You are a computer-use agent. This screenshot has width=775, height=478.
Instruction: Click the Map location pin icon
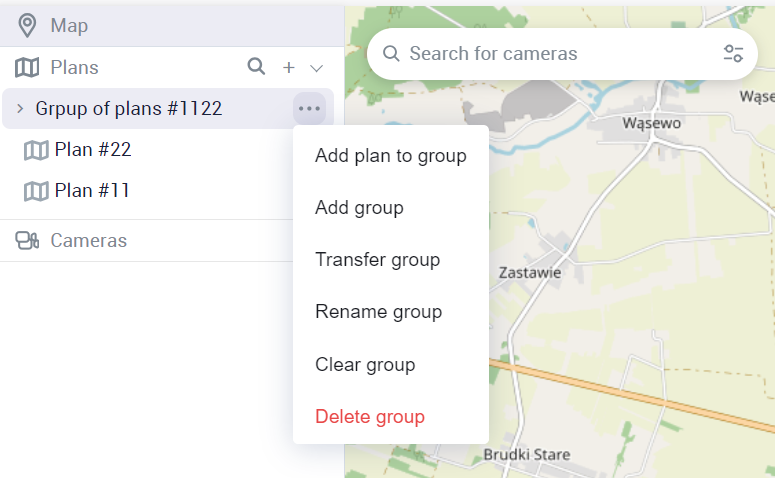(x=27, y=25)
